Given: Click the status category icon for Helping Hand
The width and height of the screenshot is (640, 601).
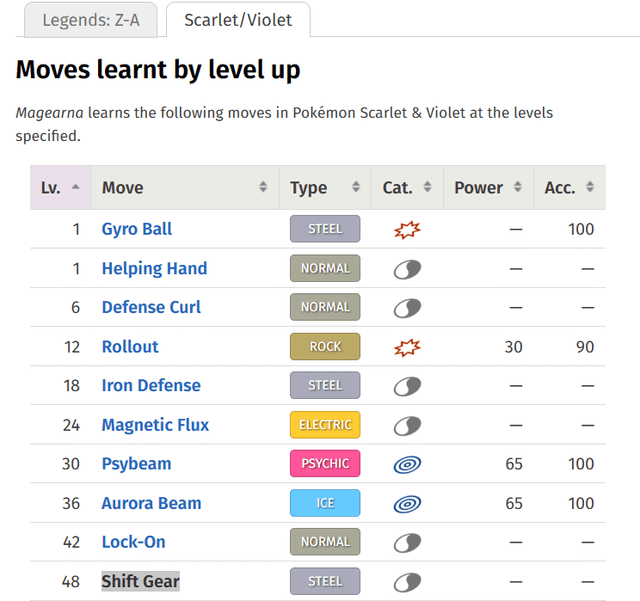Looking at the screenshot, I should point(407,269).
